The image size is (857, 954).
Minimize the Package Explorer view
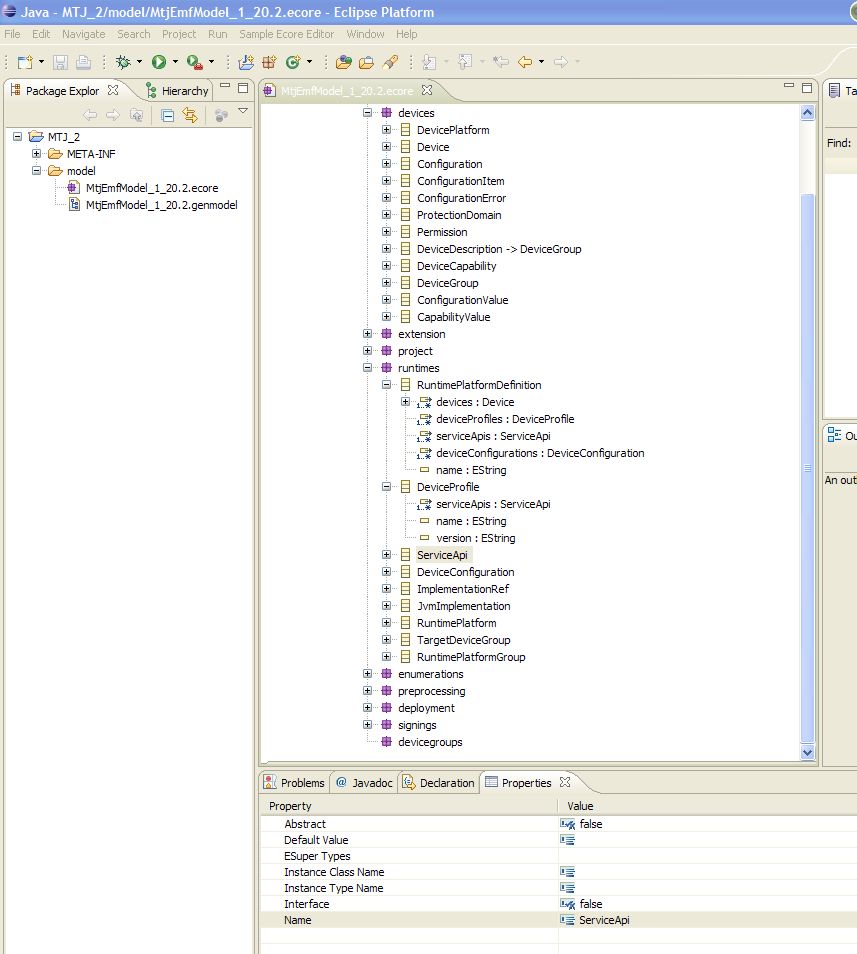pyautogui.click(x=224, y=86)
